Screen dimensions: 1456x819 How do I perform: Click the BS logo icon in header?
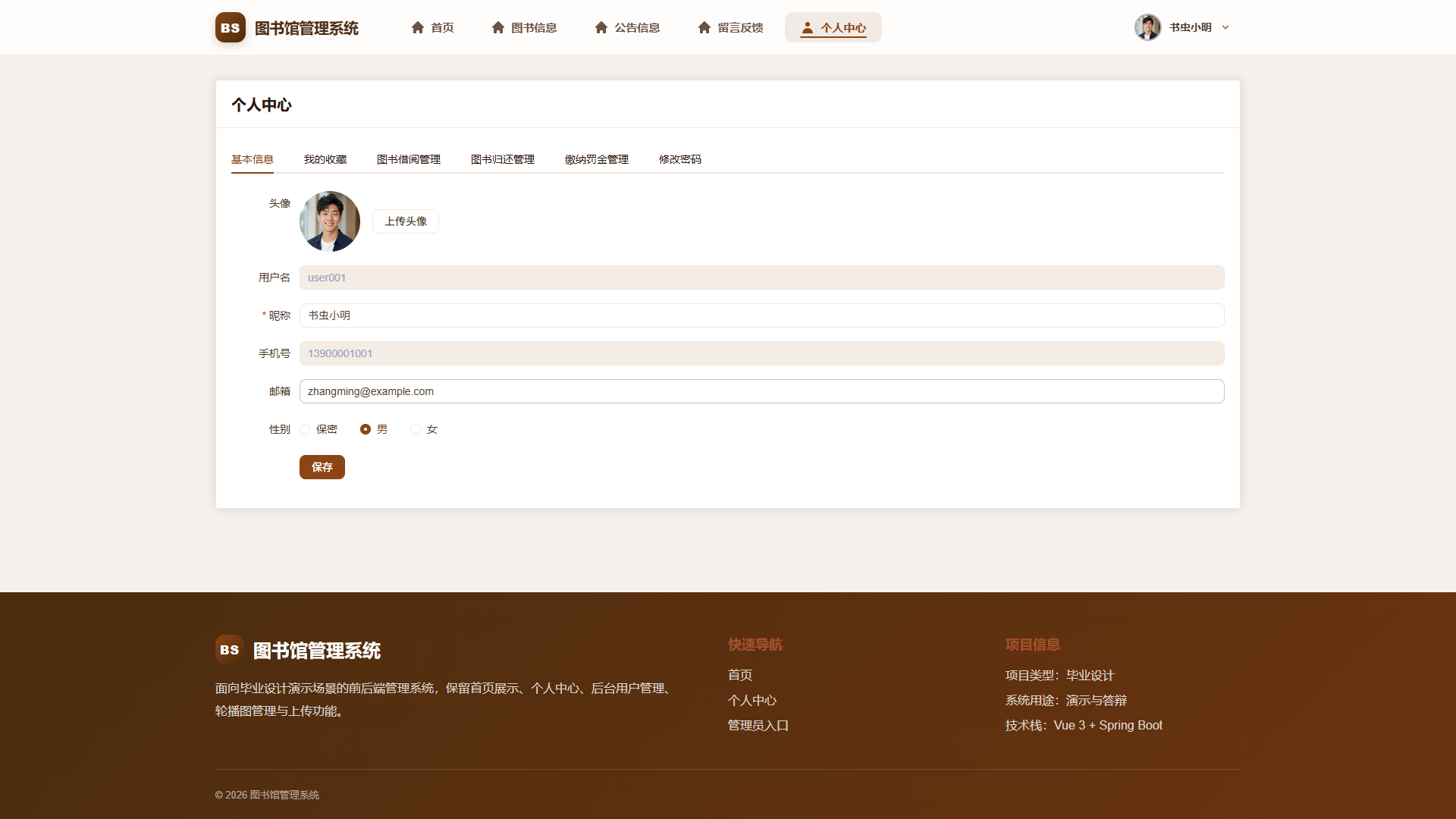pos(231,27)
